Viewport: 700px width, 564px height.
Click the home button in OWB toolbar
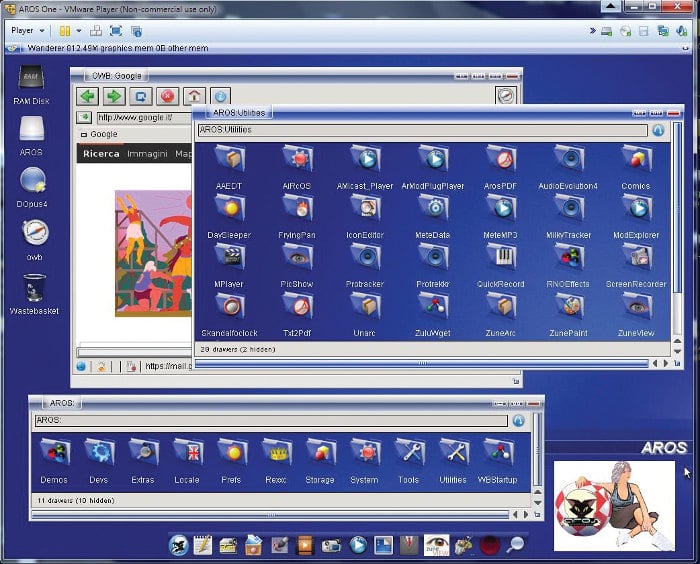click(x=193, y=96)
